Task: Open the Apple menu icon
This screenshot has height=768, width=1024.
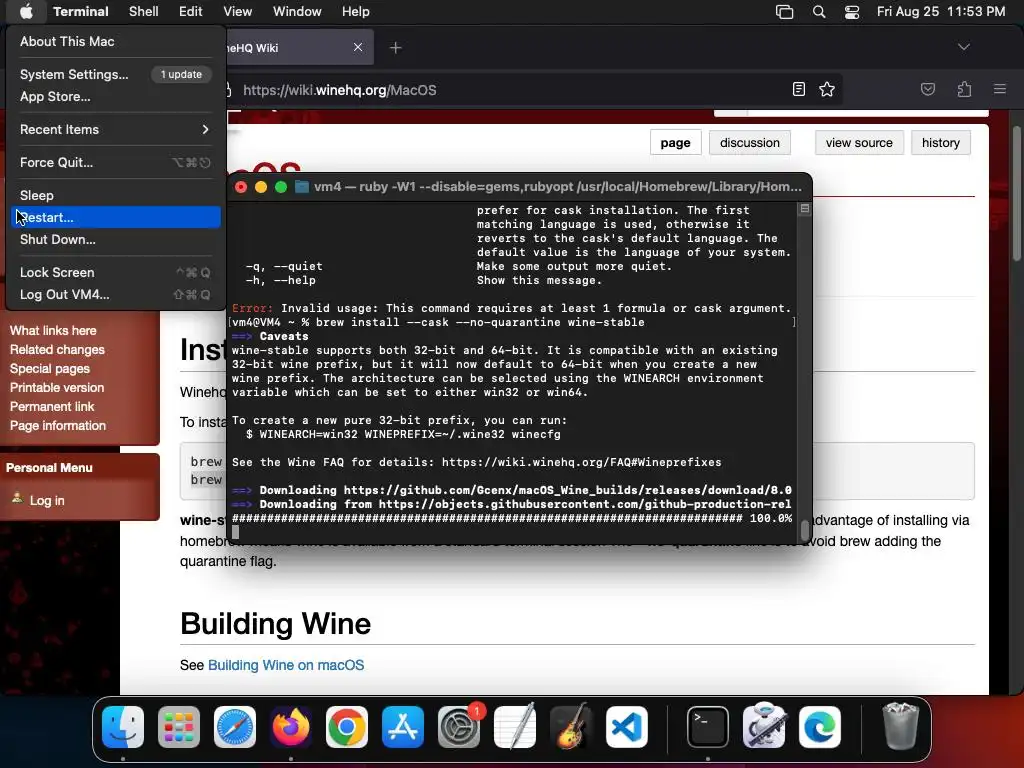Action: [26, 11]
